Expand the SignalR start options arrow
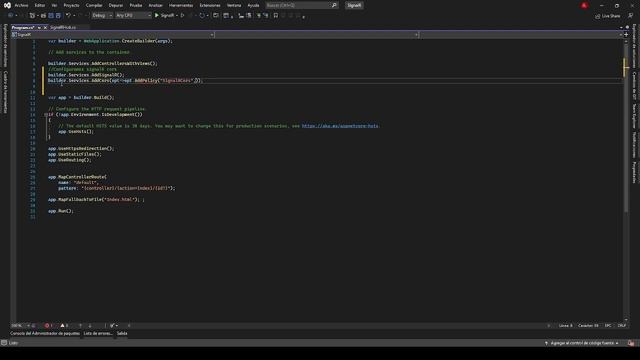 coord(177,16)
